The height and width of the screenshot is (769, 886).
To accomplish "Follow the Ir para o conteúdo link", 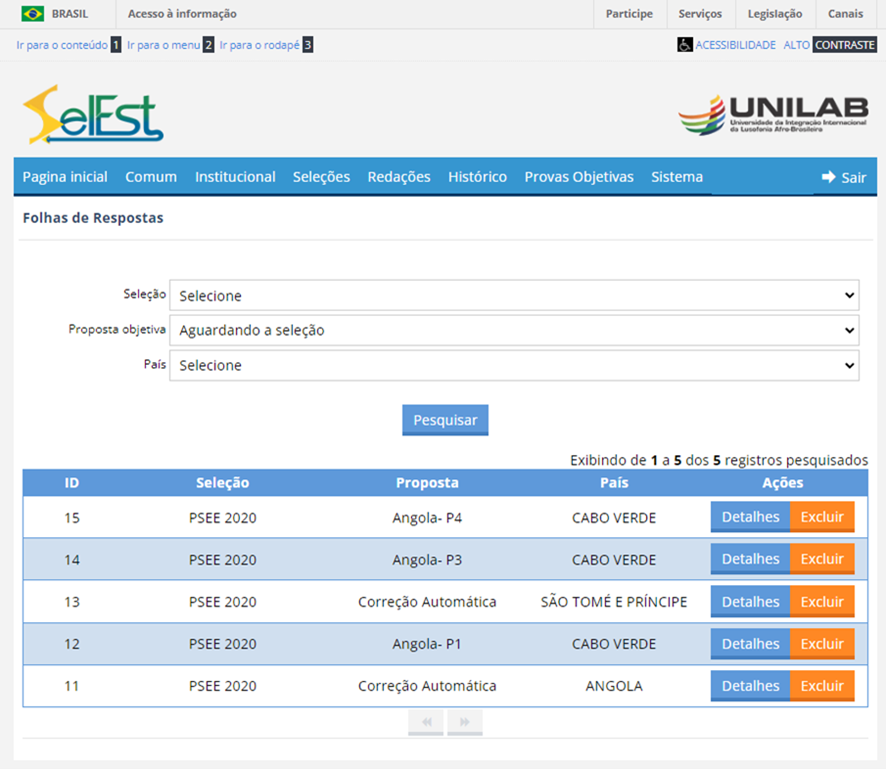I will [x=62, y=45].
